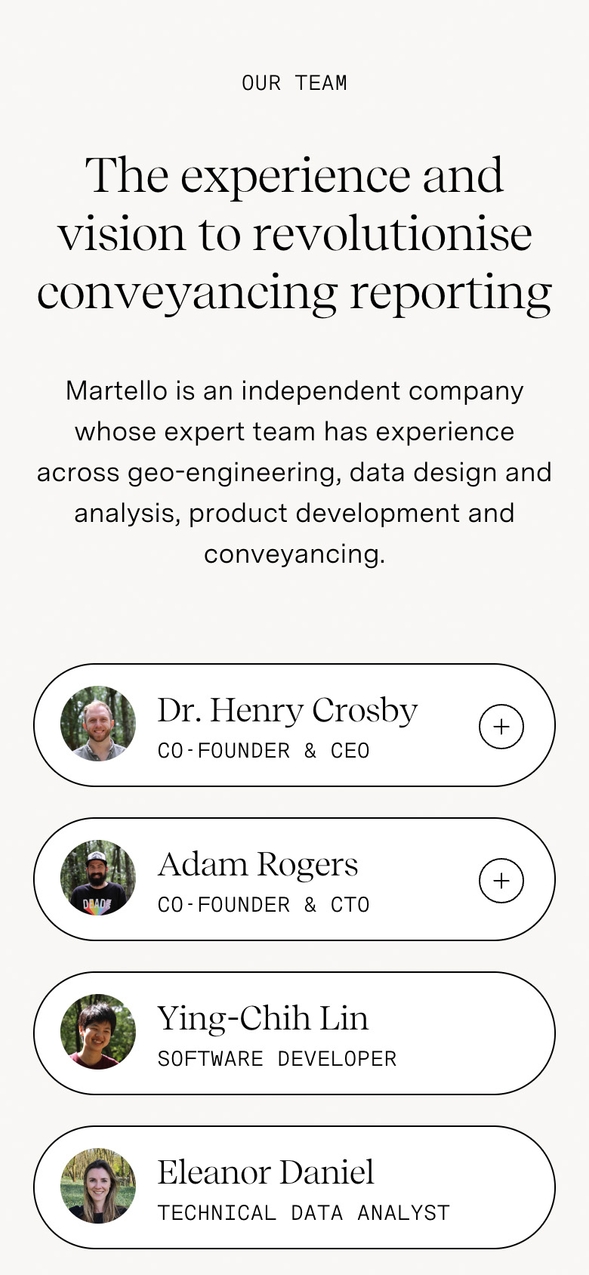Click Dr. Henry Crosby's profile photo
Screen dimensions: 589x1275
point(98,724)
